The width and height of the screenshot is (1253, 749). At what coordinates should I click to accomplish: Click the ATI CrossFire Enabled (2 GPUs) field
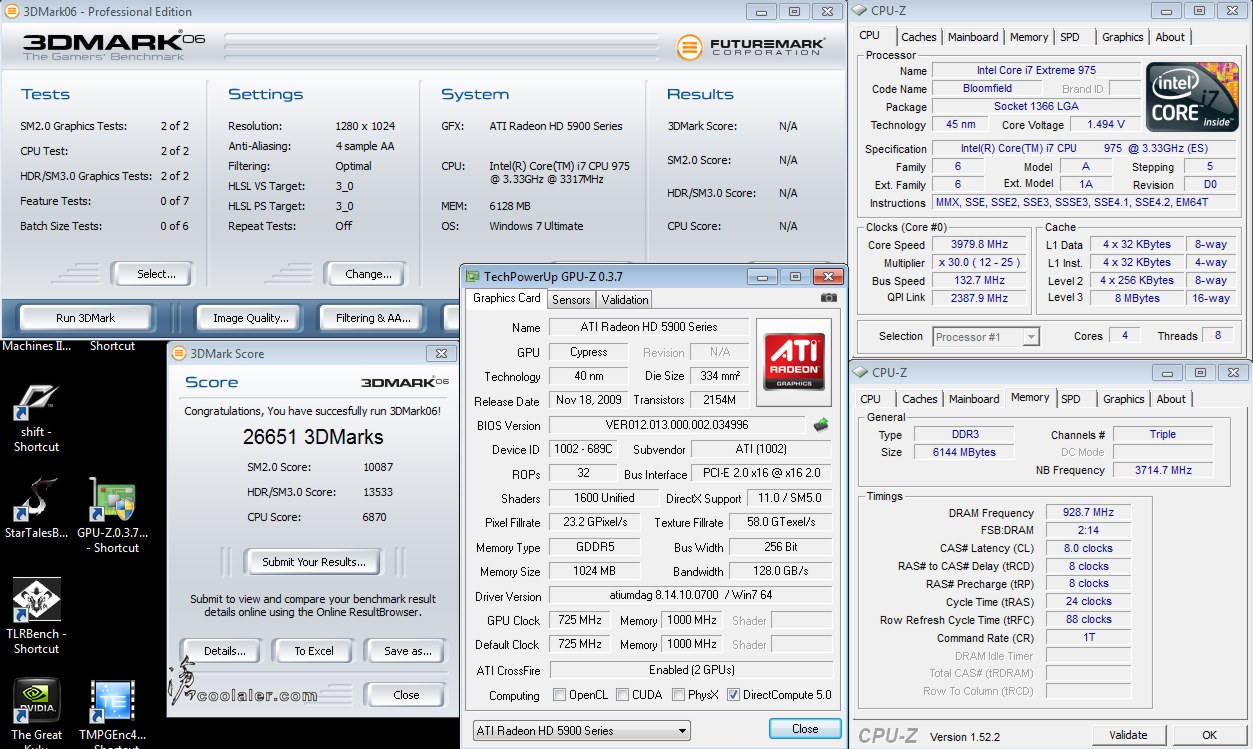[690, 670]
